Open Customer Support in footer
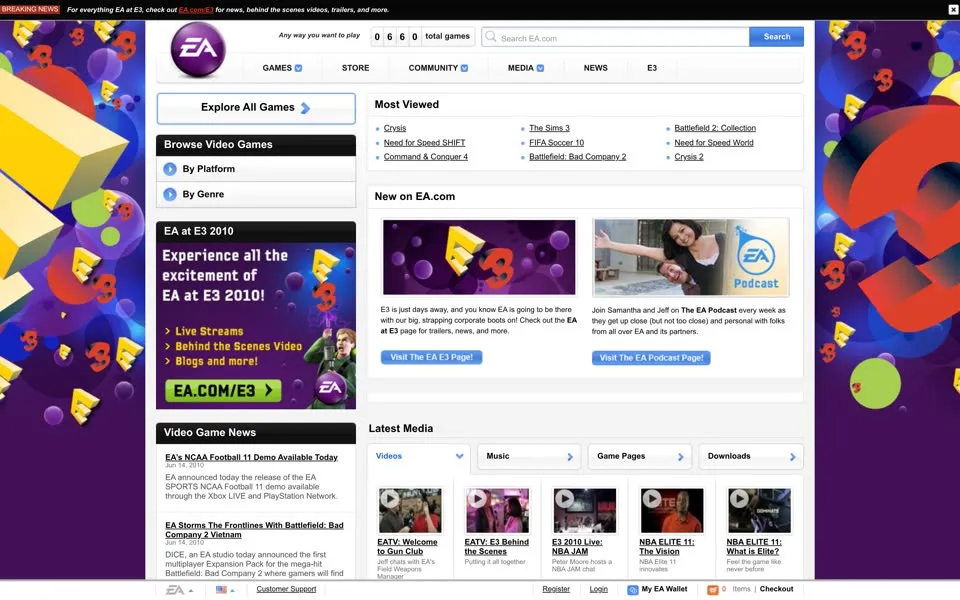Image resolution: width=960 pixels, height=600 pixels. (286, 589)
